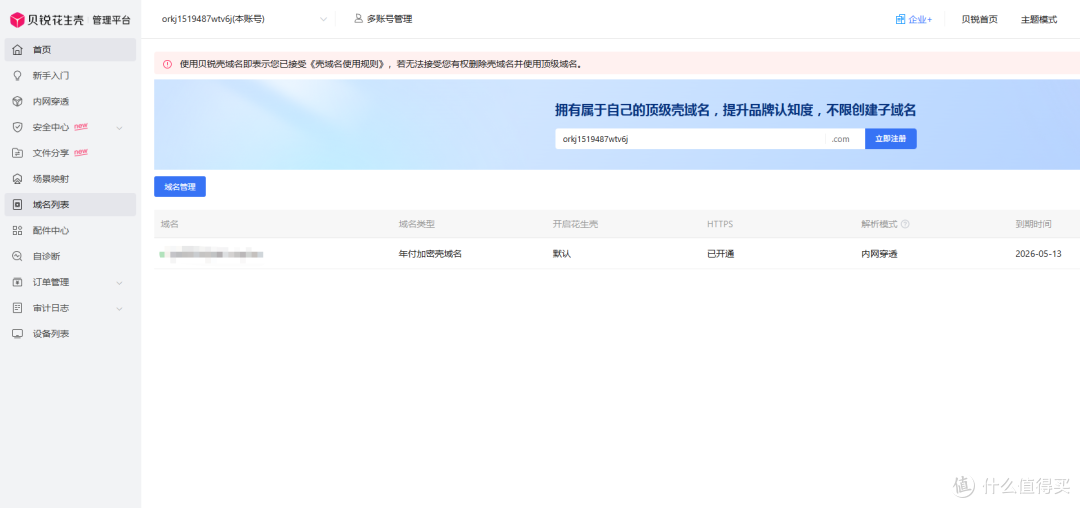Click the 域名类型 column header
This screenshot has height=508, width=1080.
click(x=417, y=224)
